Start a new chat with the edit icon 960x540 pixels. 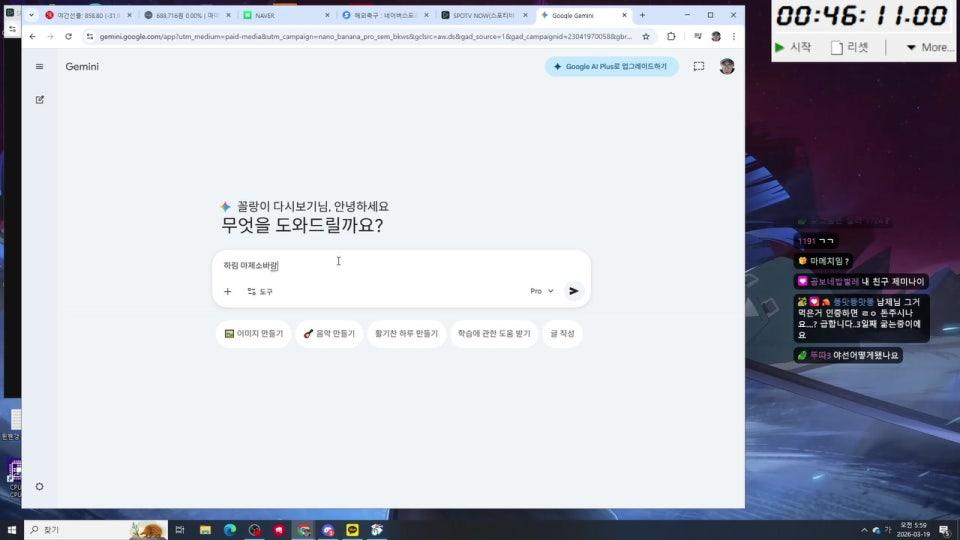coord(39,99)
